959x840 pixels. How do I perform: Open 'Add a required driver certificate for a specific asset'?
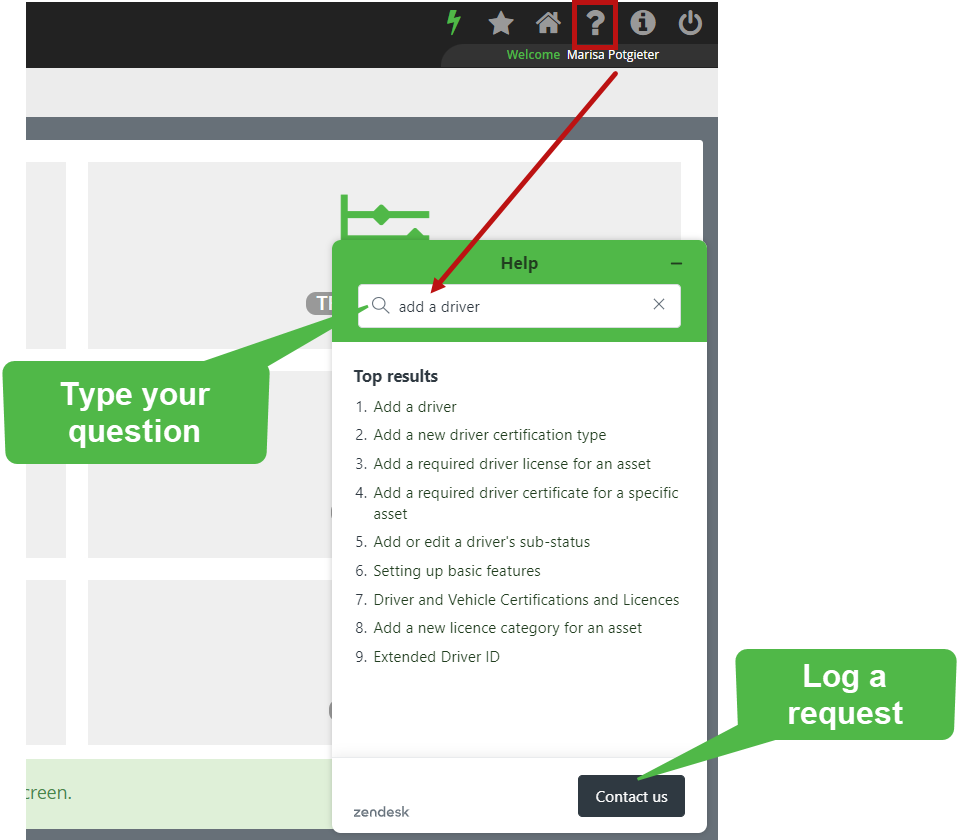tap(526, 503)
